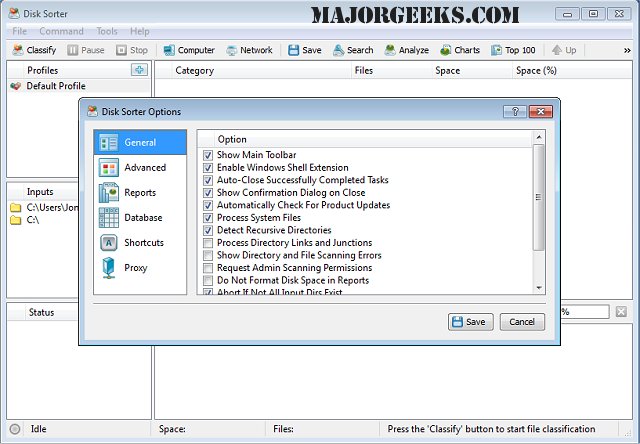Open the Database options category
This screenshot has width=640, height=444.
click(140, 218)
